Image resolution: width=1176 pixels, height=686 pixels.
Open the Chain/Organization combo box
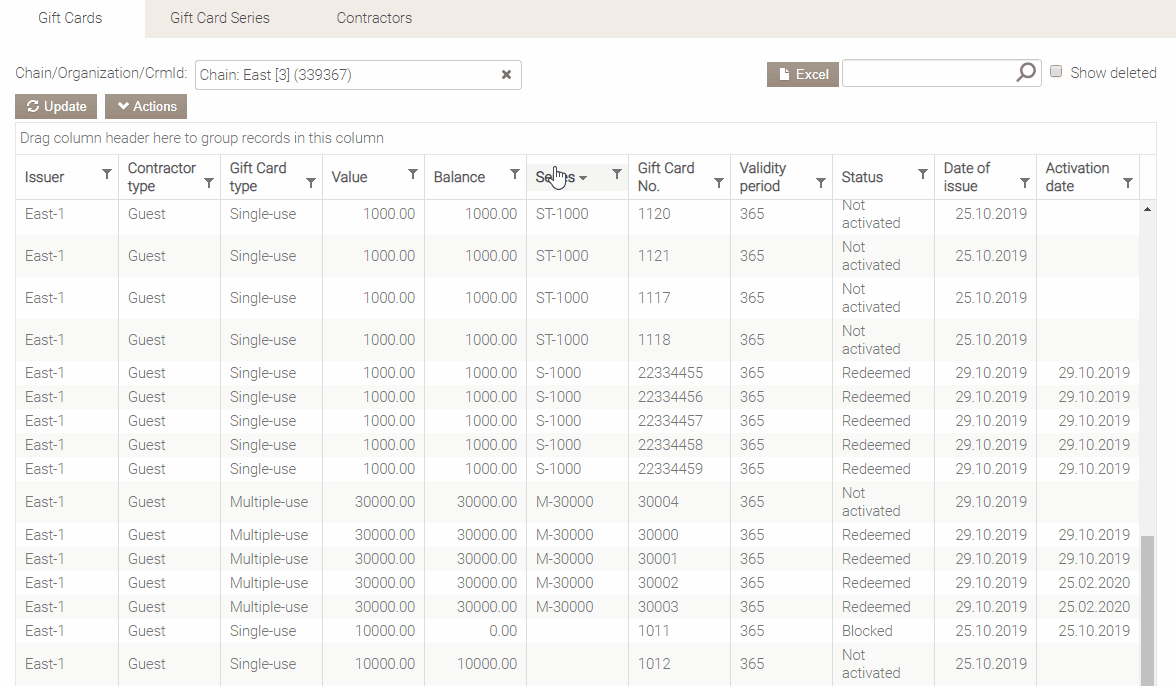(x=345, y=75)
